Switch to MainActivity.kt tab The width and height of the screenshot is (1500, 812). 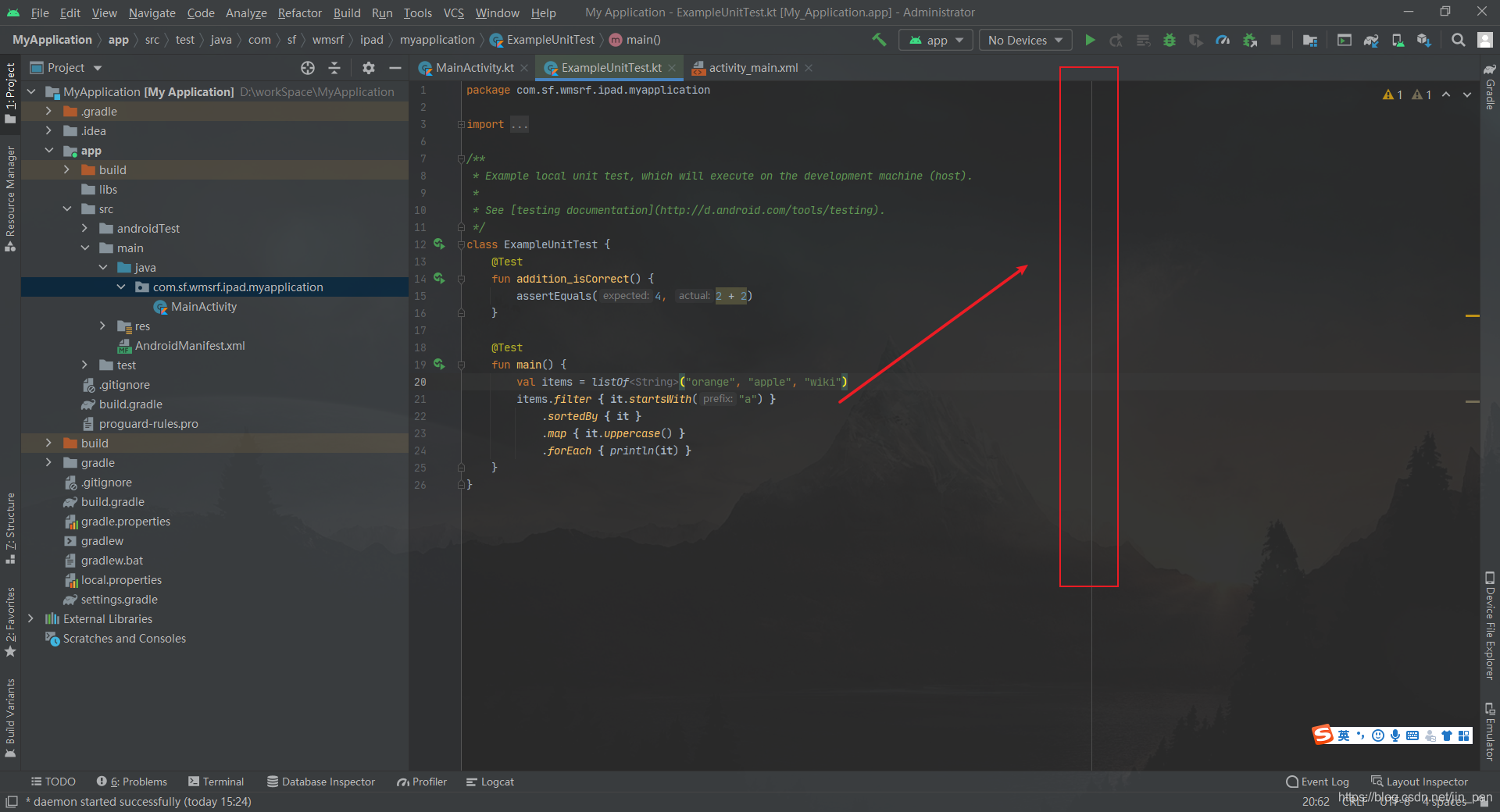474,68
